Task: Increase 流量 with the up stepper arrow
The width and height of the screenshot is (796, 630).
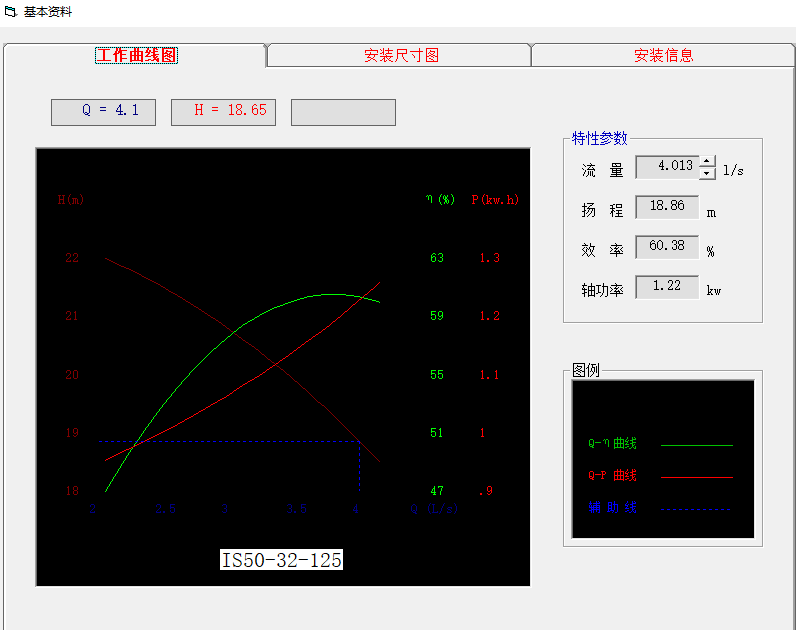Action: coord(707,161)
